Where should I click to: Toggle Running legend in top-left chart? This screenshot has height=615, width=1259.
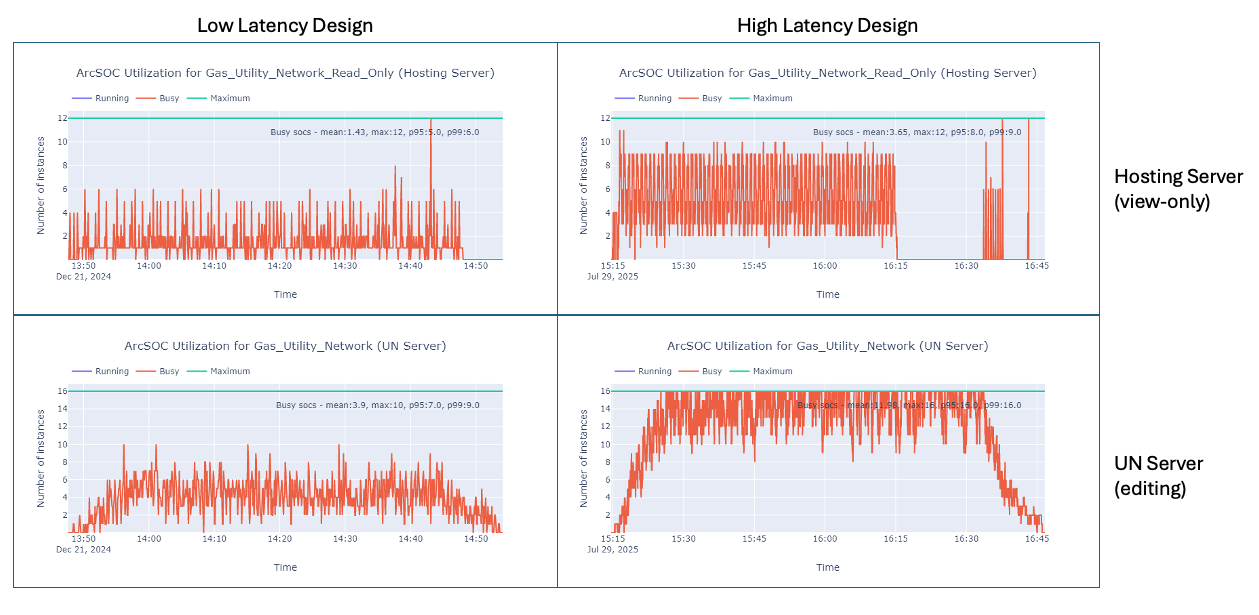point(100,98)
